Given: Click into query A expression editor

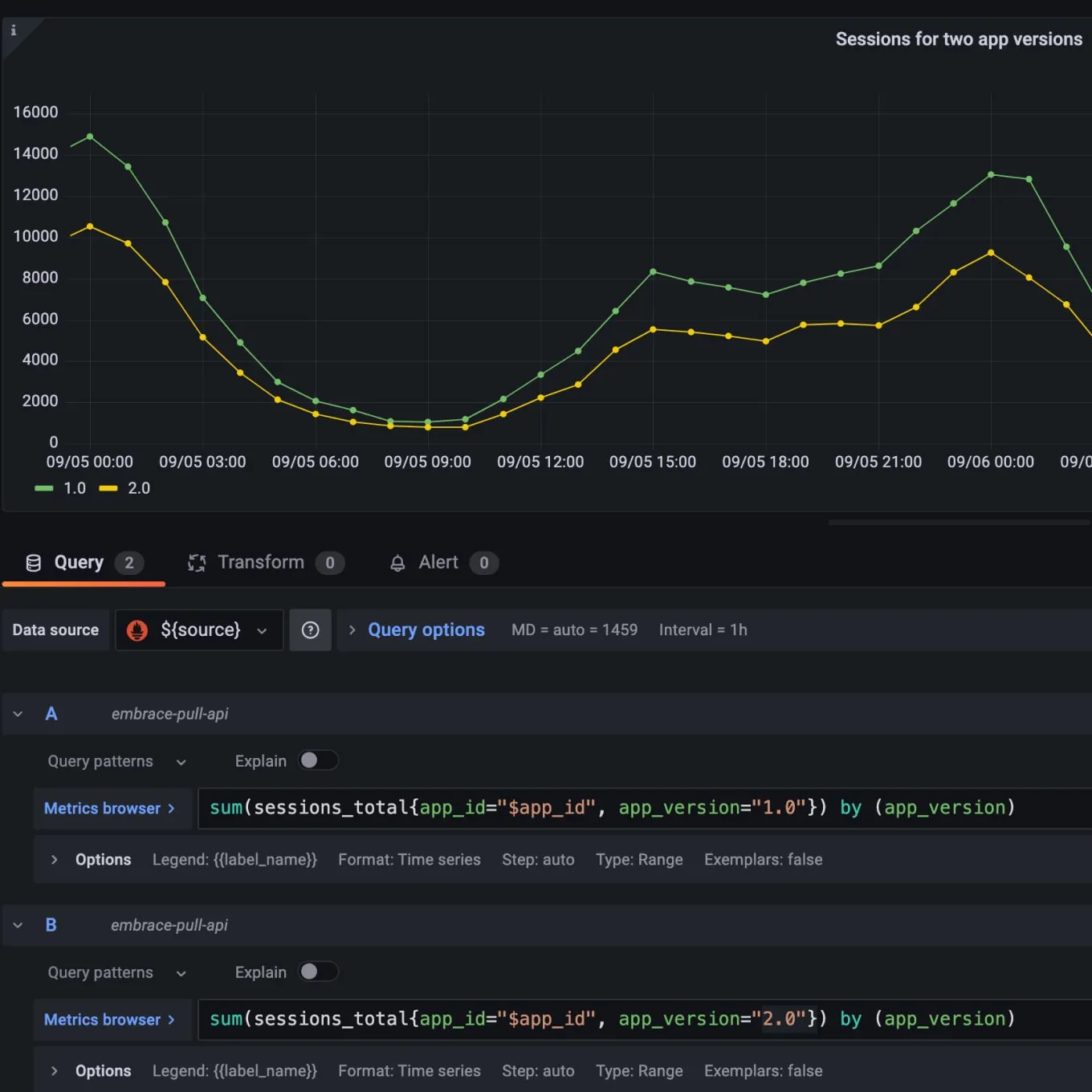Looking at the screenshot, I should tap(645, 808).
